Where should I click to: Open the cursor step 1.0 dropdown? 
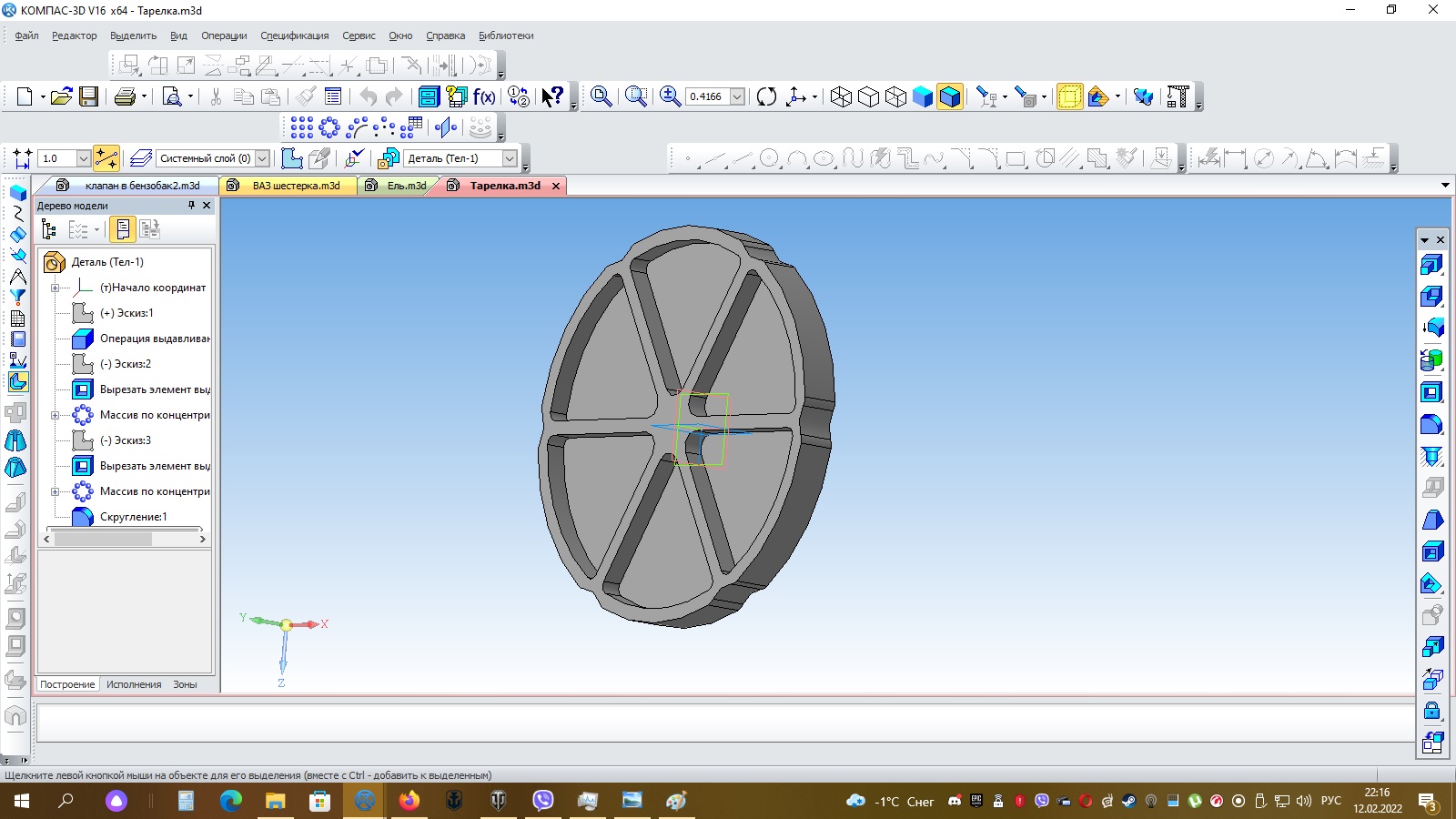click(x=83, y=158)
